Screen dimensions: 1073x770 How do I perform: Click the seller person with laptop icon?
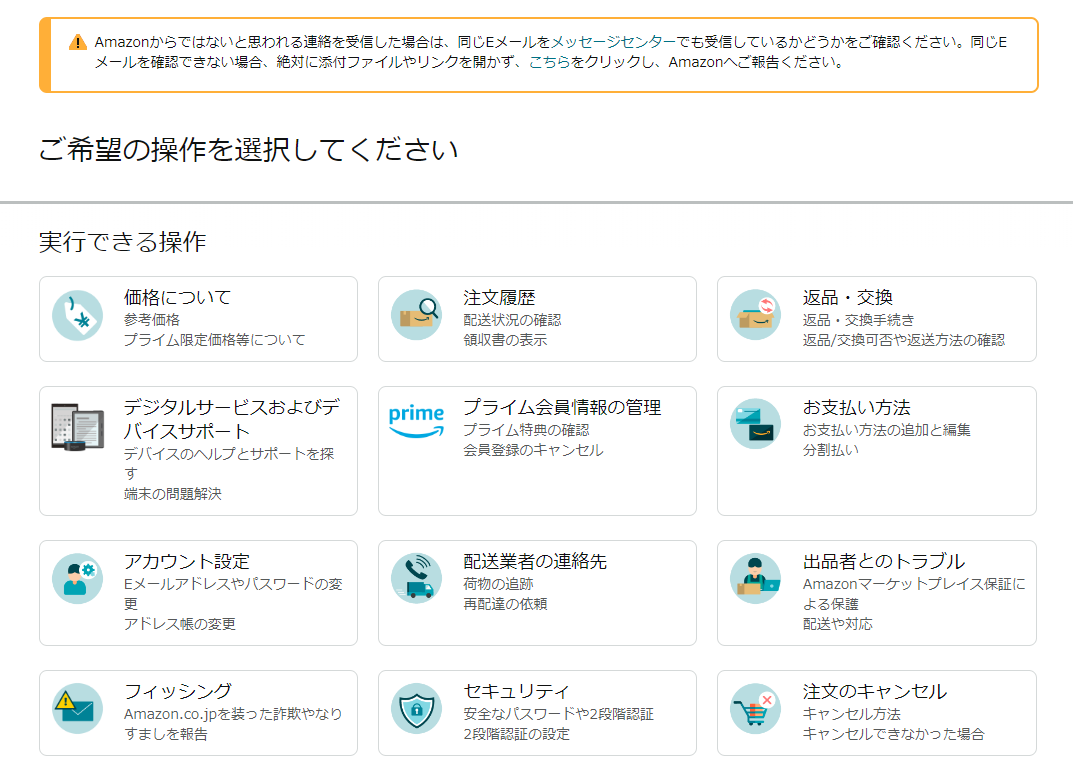pos(755,578)
